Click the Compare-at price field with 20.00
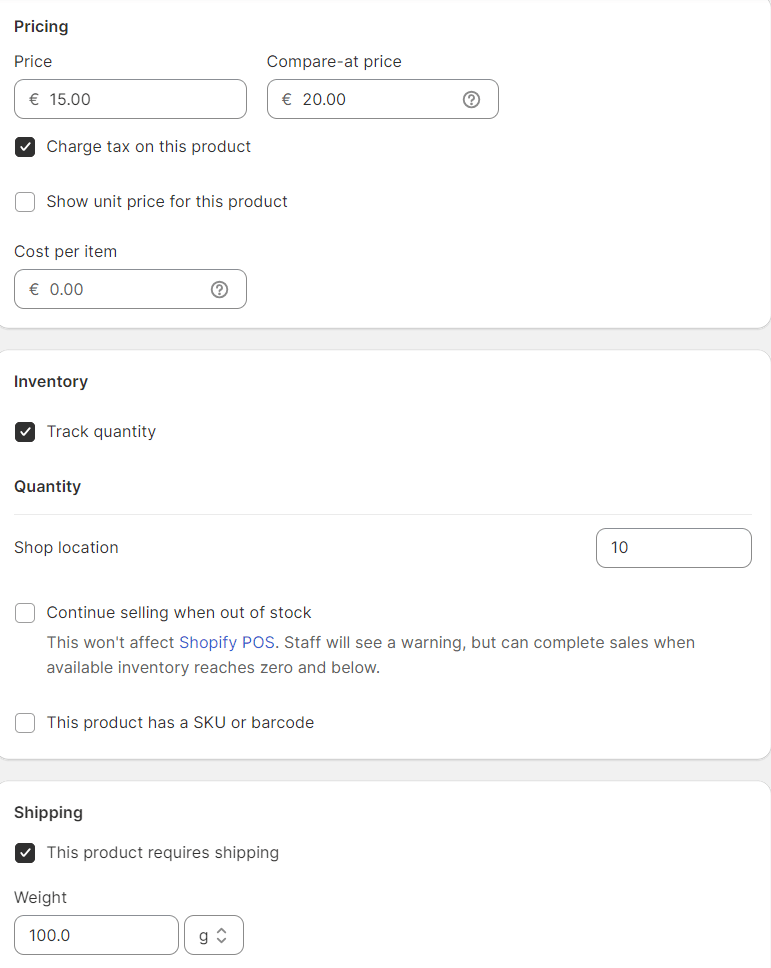 [x=383, y=99]
